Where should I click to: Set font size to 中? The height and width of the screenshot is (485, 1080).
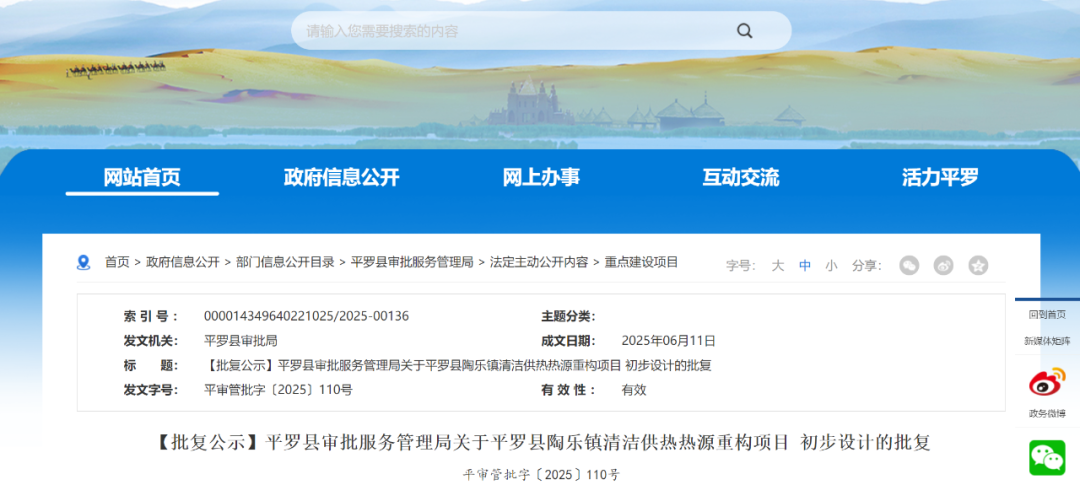click(805, 266)
